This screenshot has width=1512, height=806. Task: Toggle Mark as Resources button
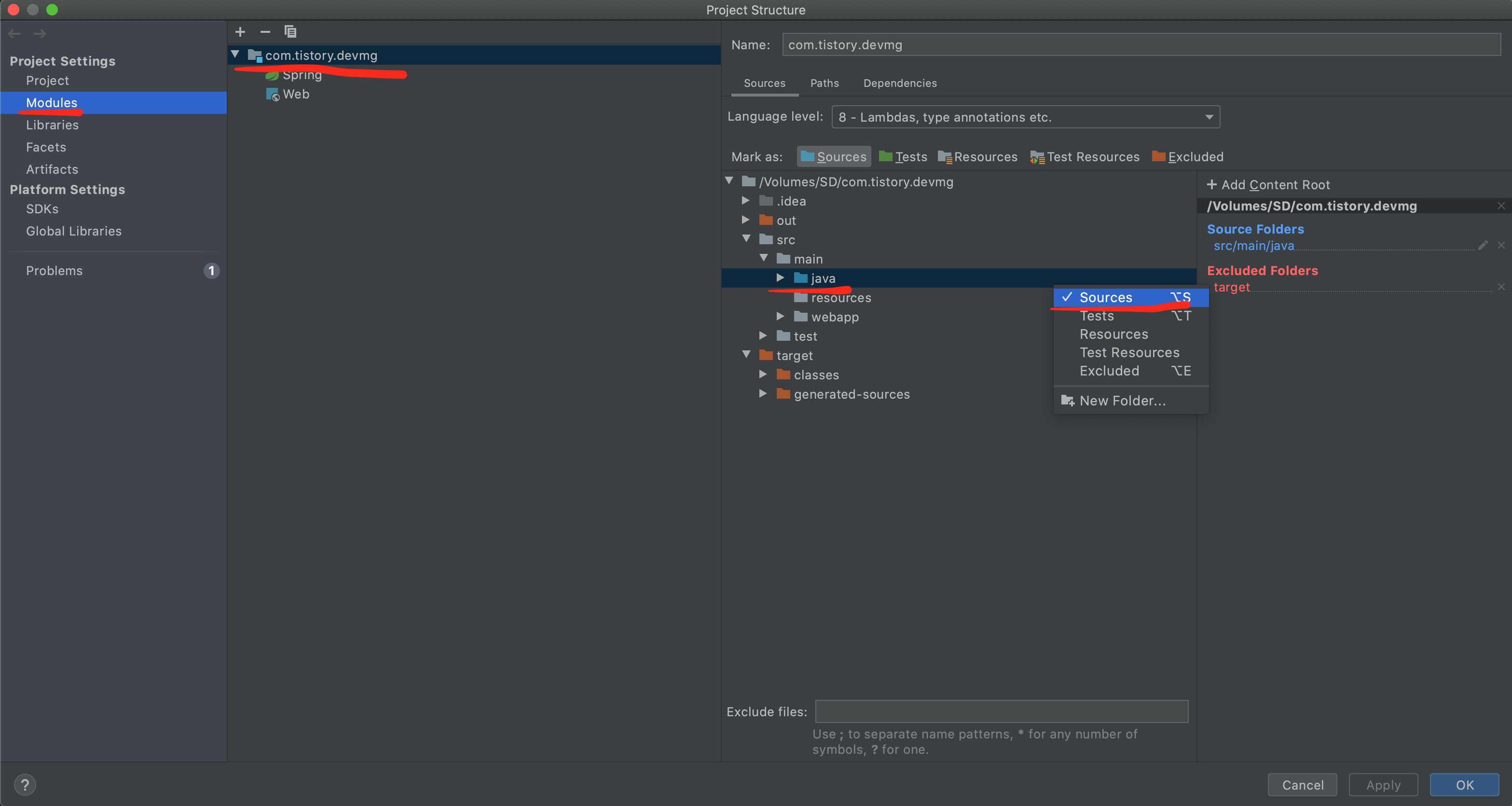click(977, 157)
